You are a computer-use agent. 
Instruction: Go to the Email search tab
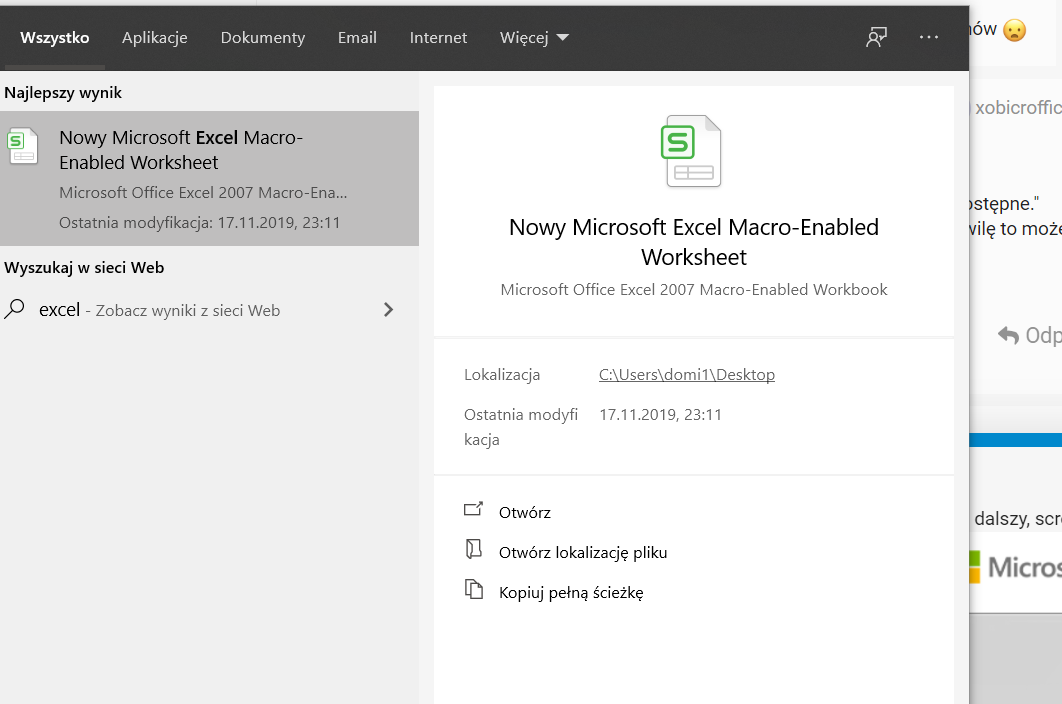pos(357,37)
